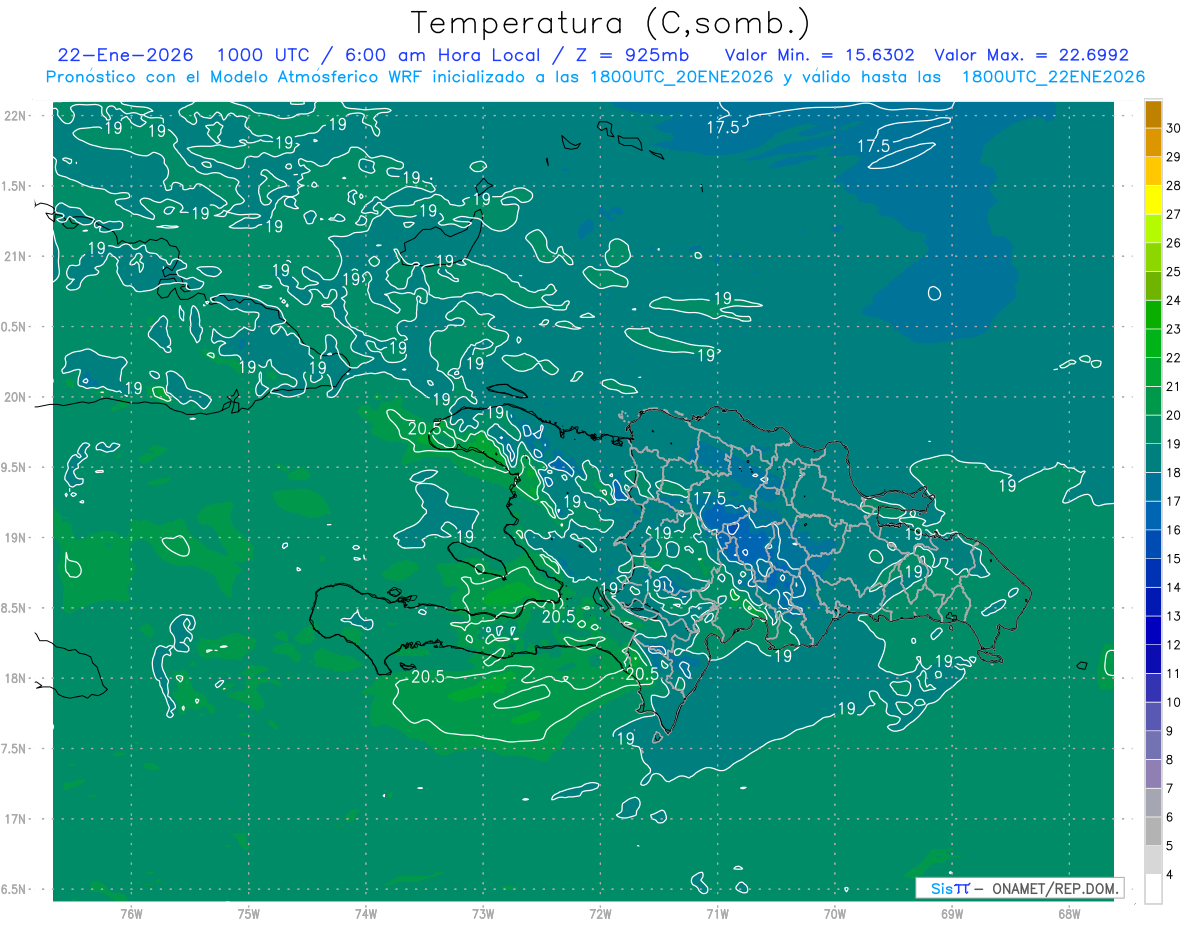Click the 19N latitude axis label

click(15, 538)
